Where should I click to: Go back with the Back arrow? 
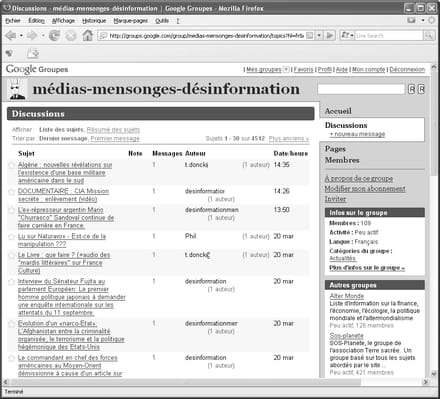(11, 35)
